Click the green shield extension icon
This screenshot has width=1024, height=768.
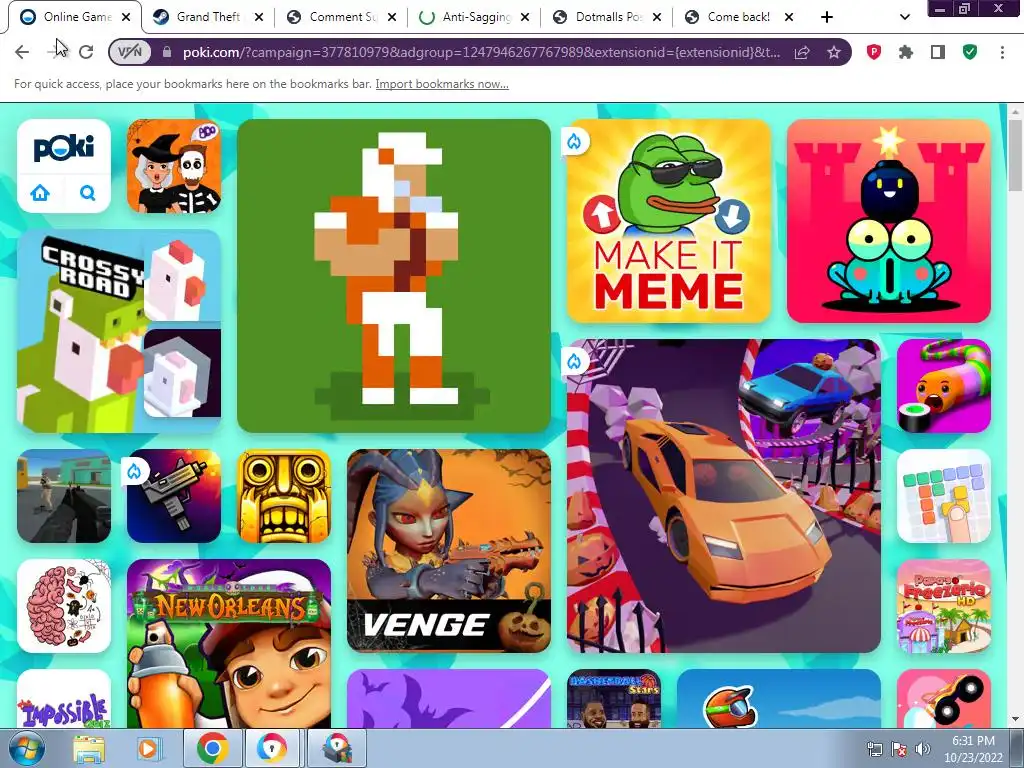970,52
